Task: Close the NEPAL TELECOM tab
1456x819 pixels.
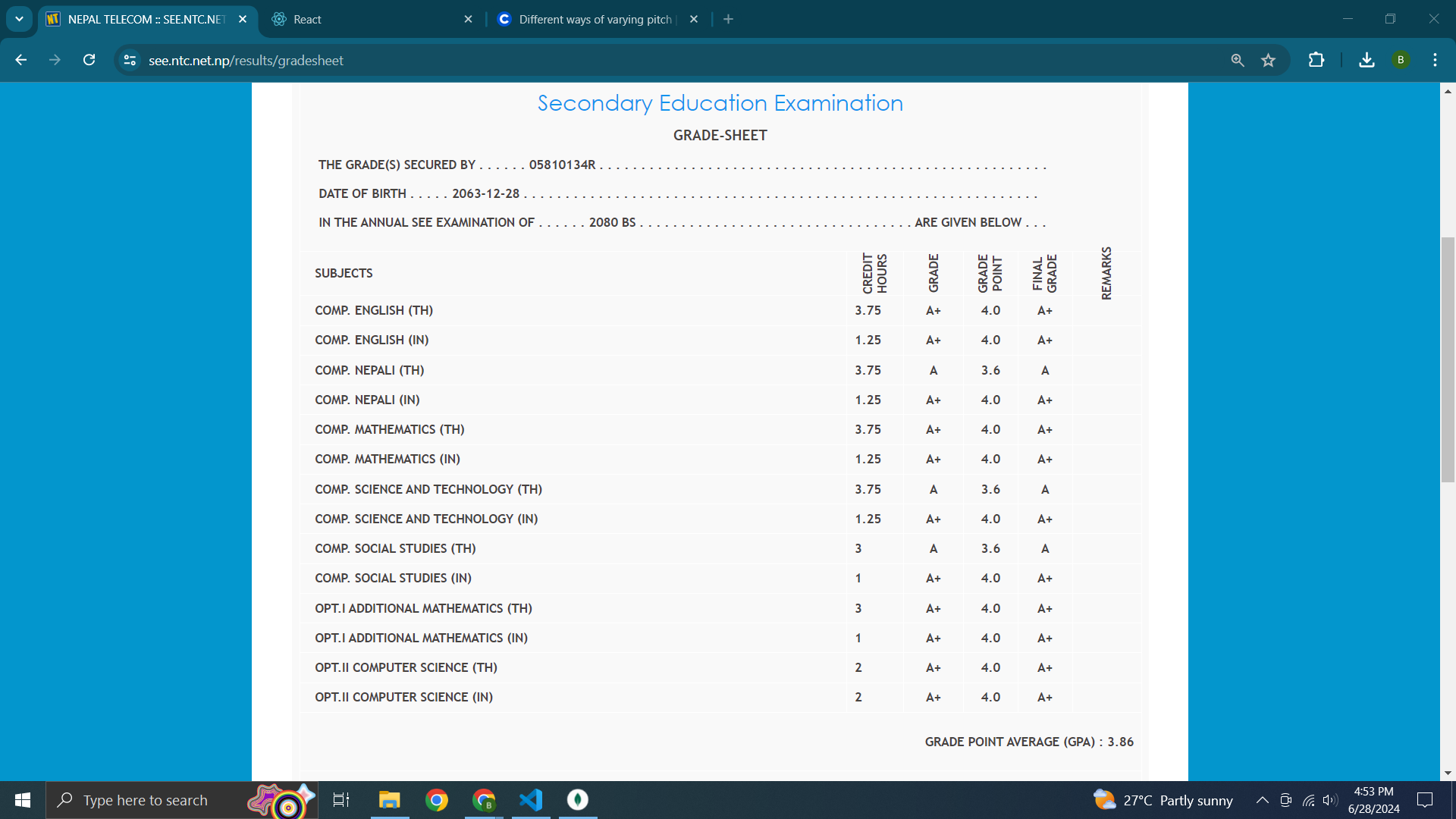Action: point(243,19)
